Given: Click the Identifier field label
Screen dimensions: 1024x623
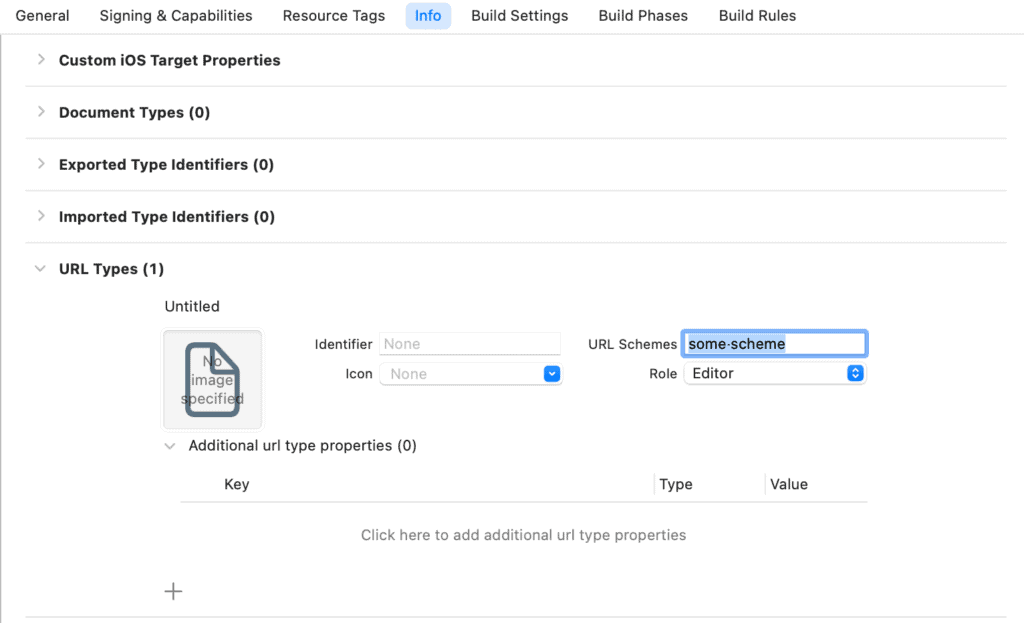Looking at the screenshot, I should (344, 344).
